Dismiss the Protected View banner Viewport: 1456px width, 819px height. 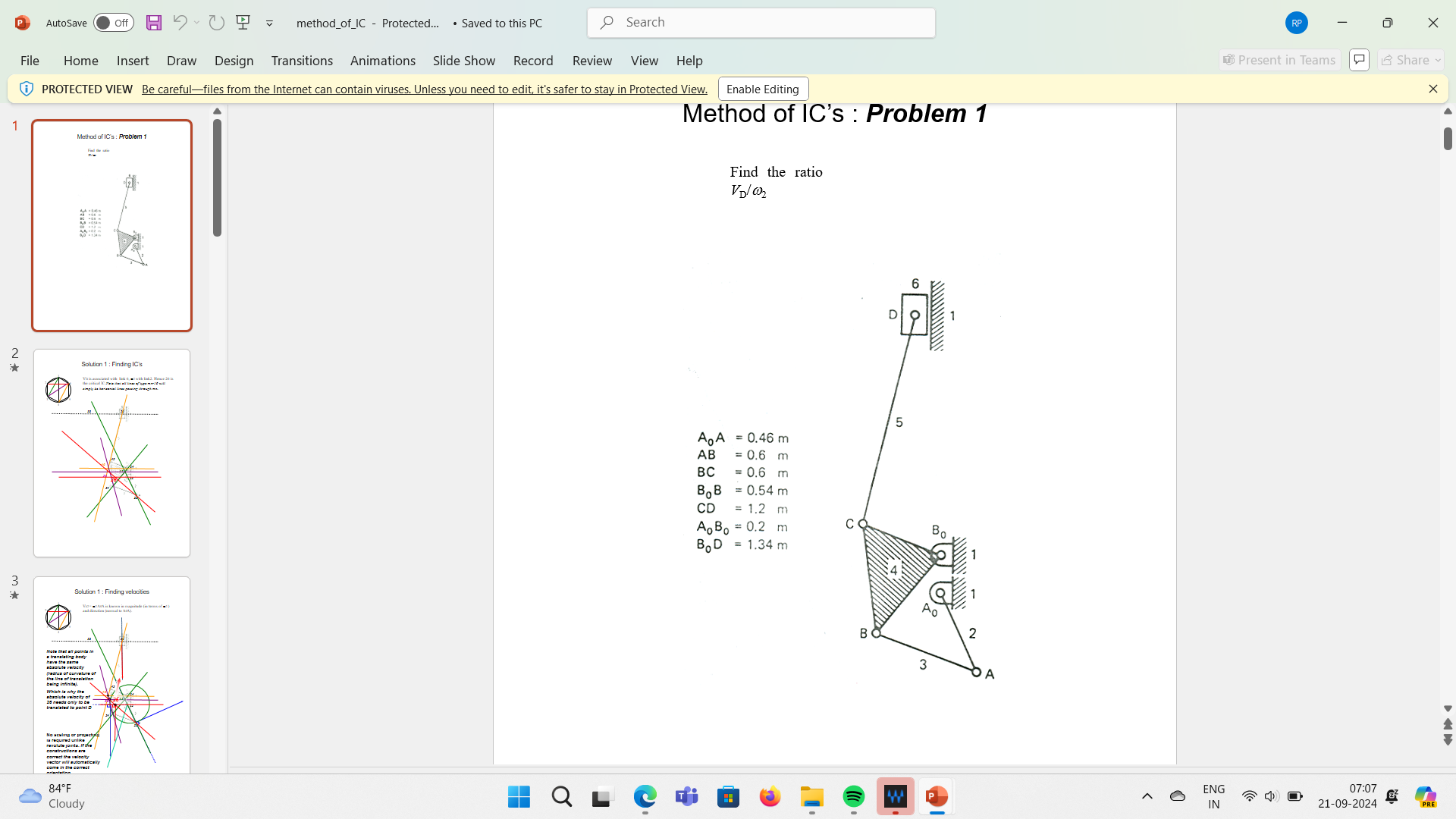[x=1433, y=89]
